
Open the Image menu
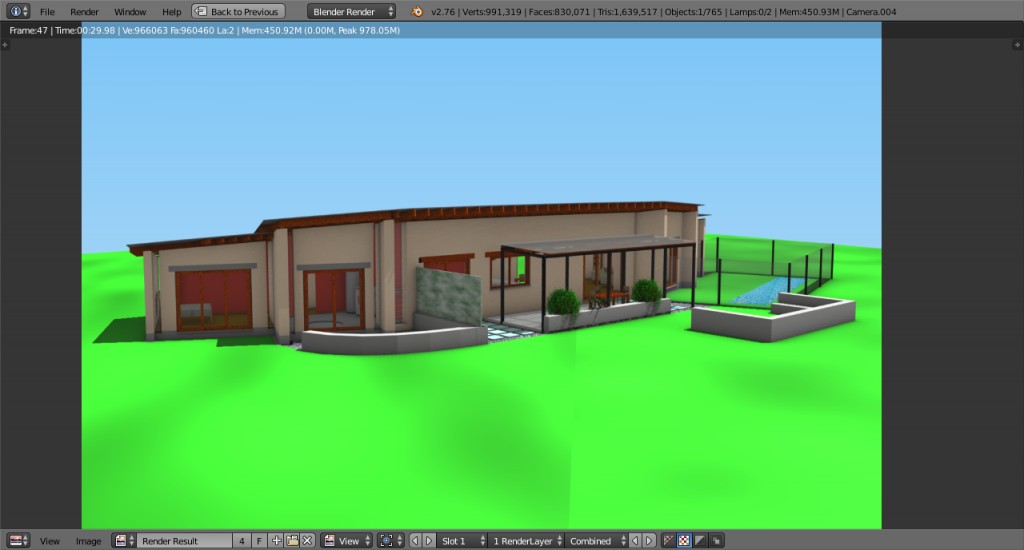(88, 541)
